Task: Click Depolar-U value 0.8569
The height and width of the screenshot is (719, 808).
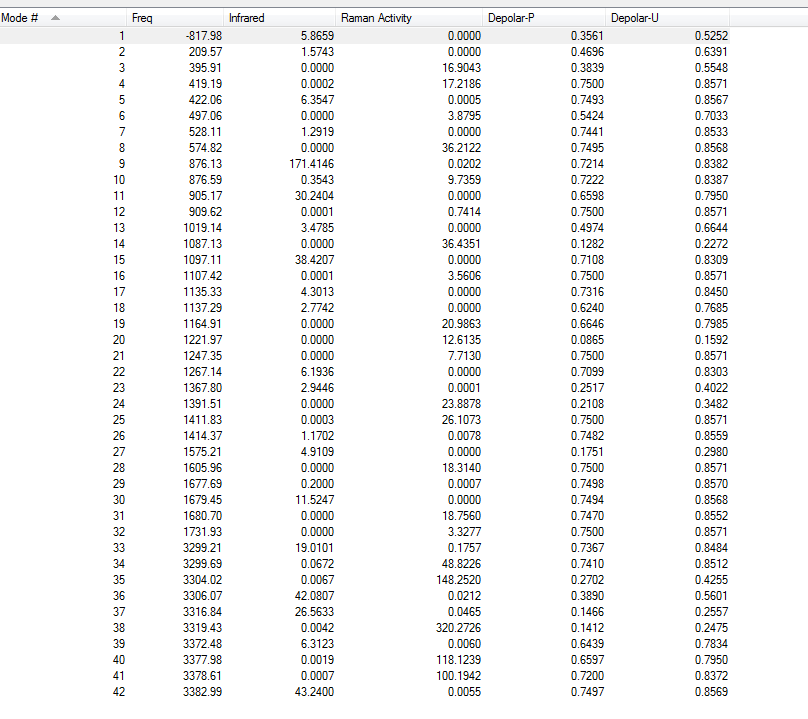Action: pyautogui.click(x=711, y=691)
